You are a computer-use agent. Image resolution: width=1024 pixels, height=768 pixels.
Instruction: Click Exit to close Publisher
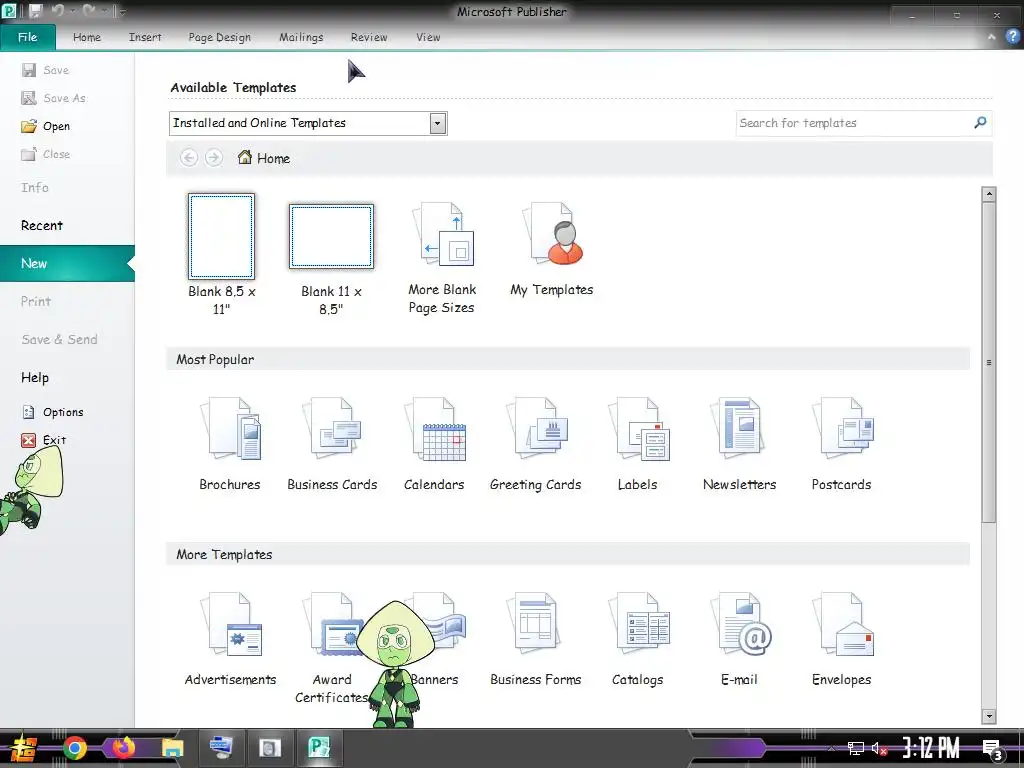tap(44, 440)
